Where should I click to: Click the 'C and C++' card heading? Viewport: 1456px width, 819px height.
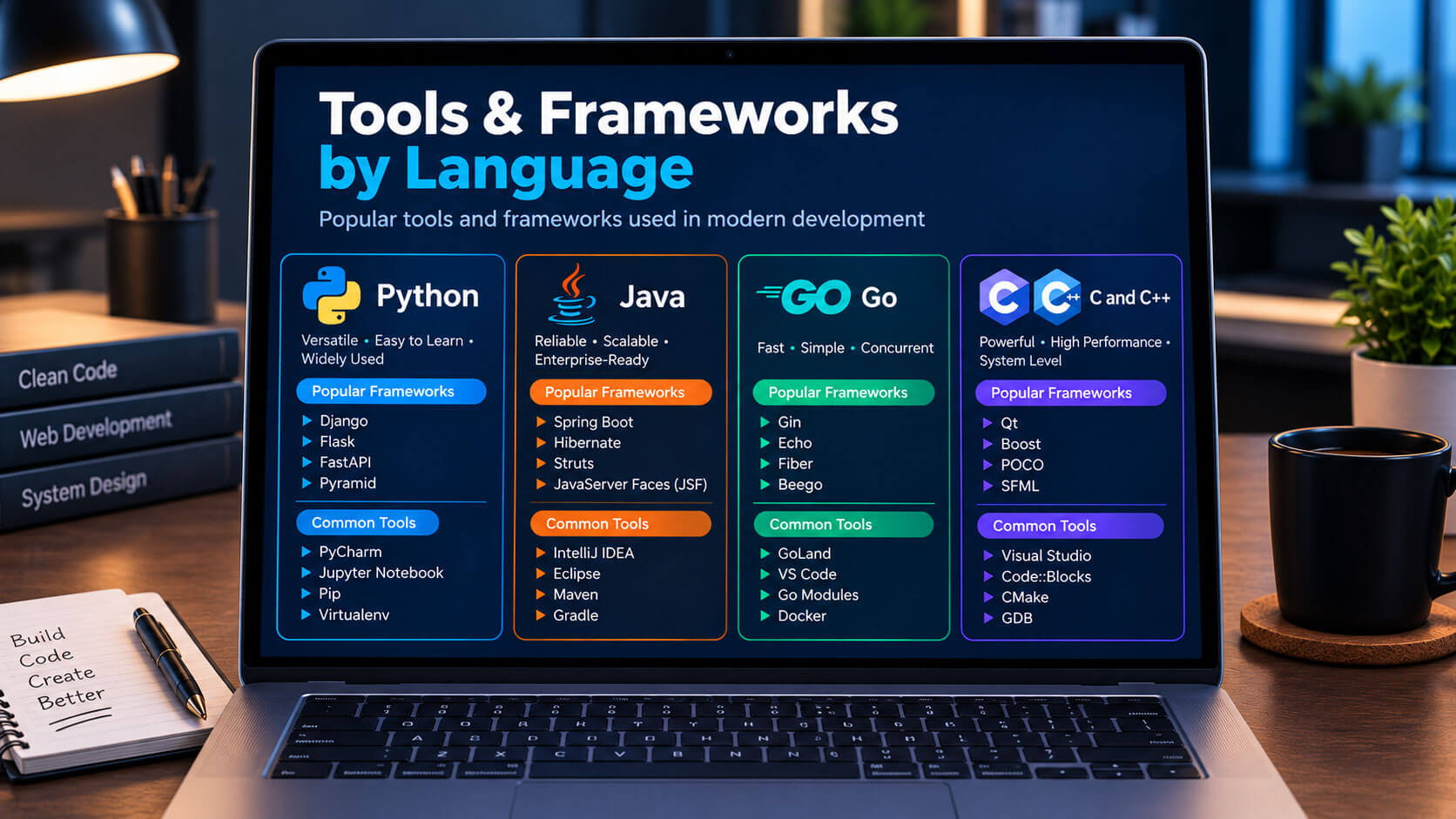click(x=1130, y=298)
